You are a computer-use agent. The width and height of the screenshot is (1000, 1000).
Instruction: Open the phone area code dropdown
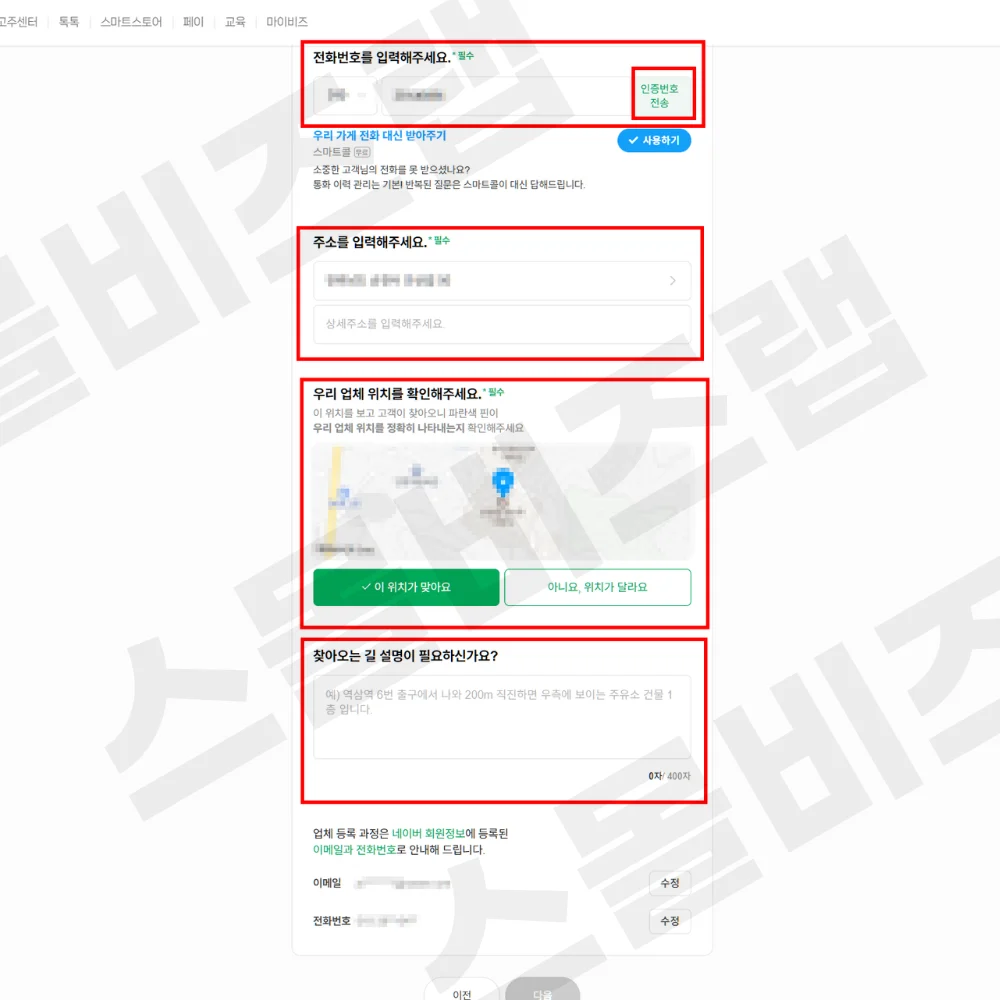point(345,96)
